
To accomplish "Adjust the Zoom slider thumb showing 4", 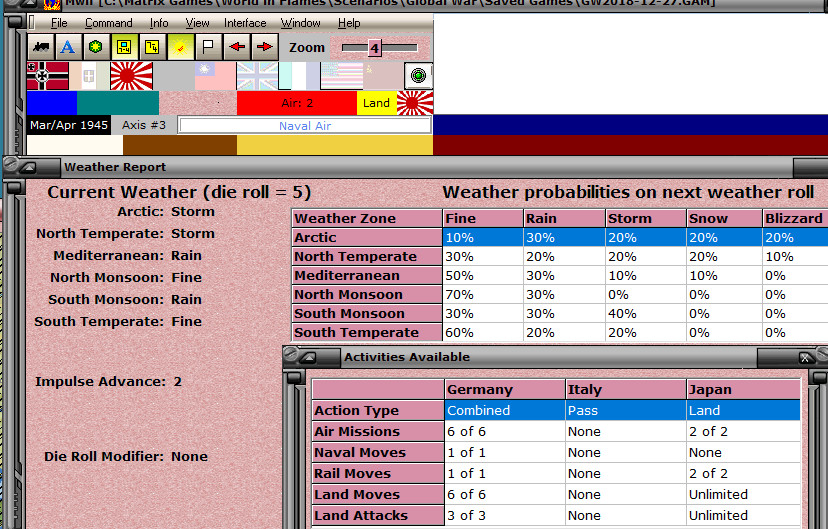I will coord(374,48).
